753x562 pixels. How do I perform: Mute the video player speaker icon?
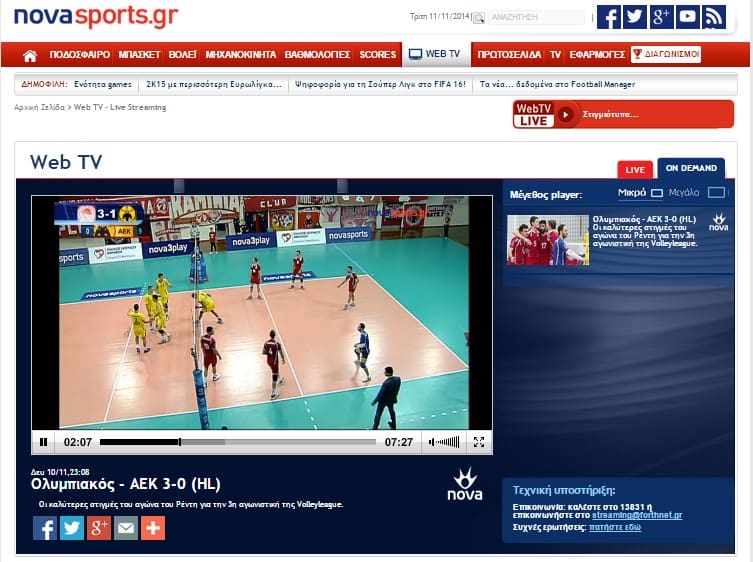point(432,441)
